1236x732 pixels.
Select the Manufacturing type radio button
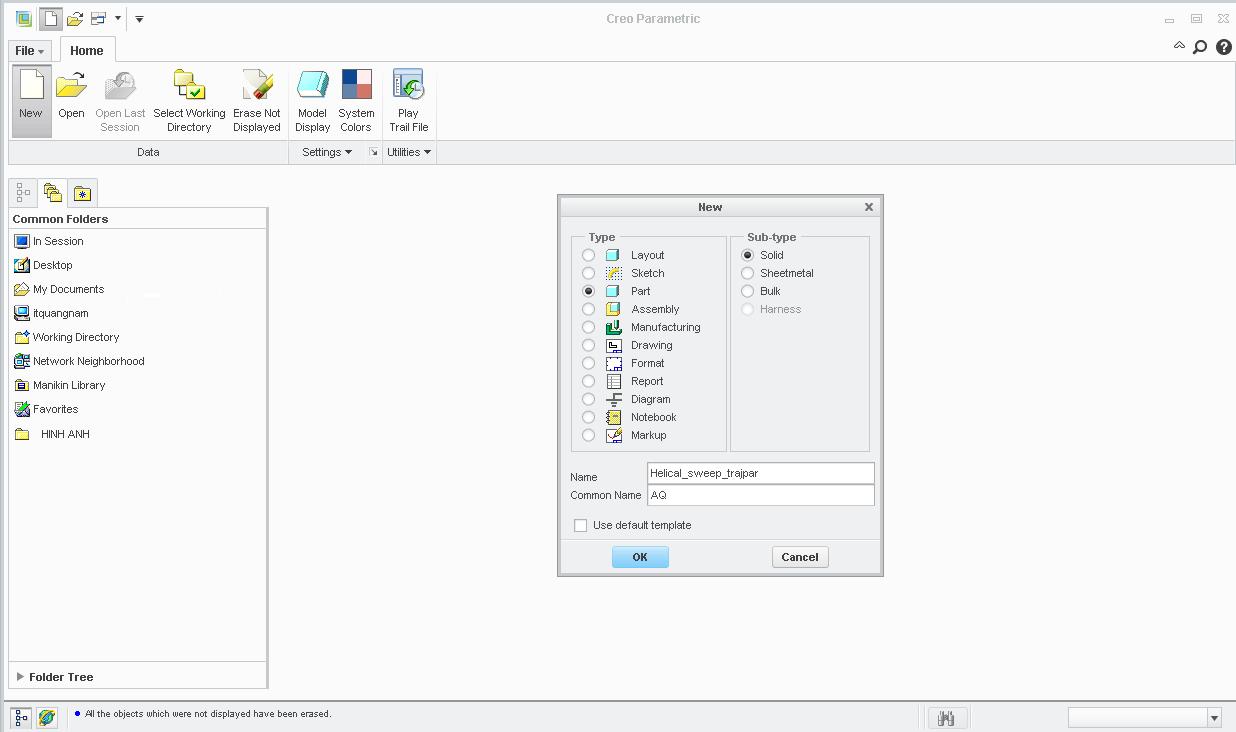[x=589, y=327]
